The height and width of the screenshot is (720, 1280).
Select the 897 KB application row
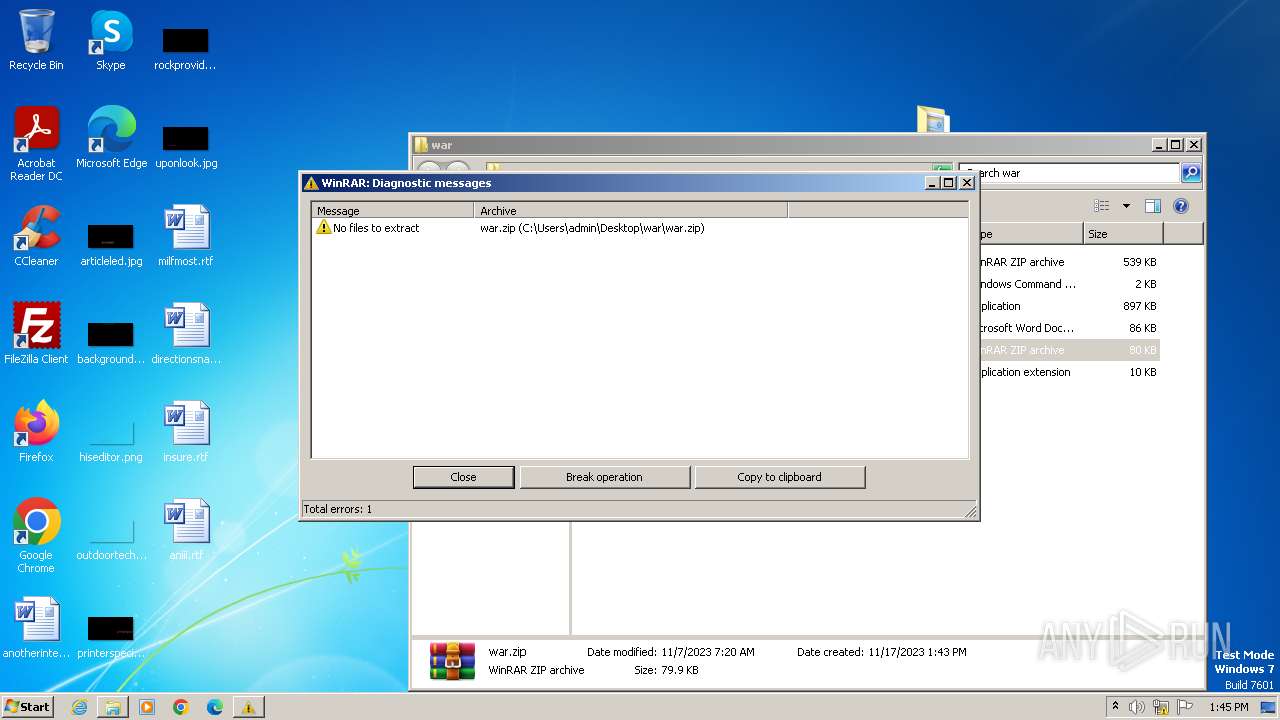(x=1069, y=306)
